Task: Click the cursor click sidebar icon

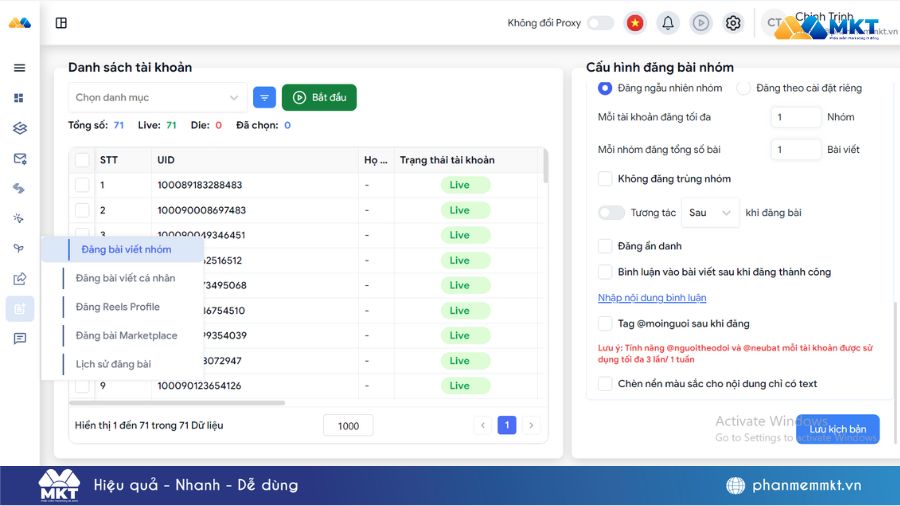Action: 19,218
